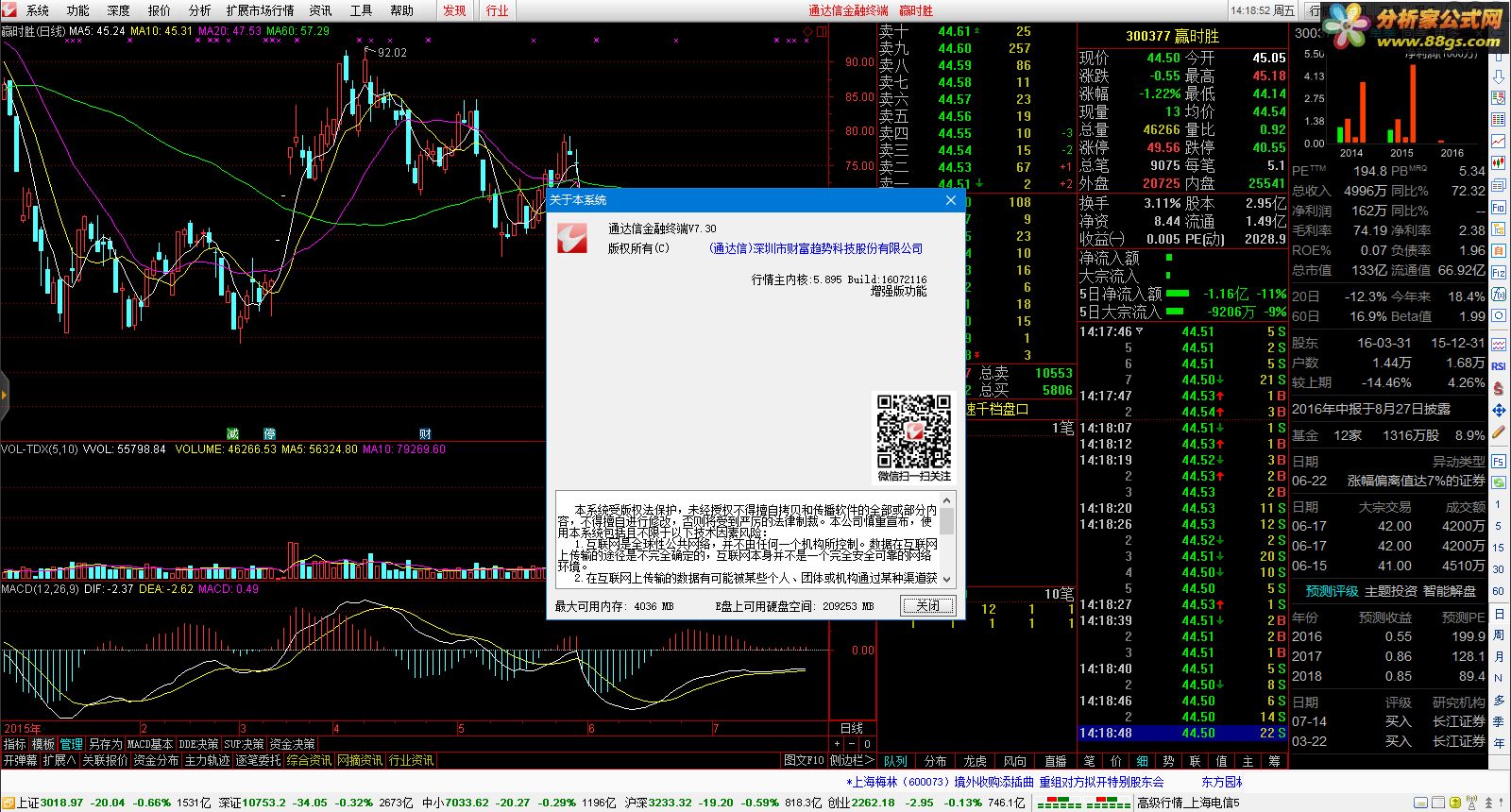Switch to the 智能解盘 tab

(x=1450, y=591)
